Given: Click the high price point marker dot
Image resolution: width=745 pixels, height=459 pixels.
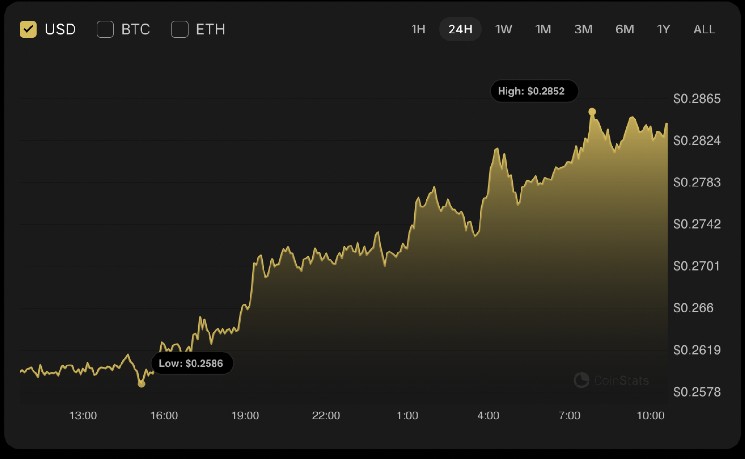Looking at the screenshot, I should 592,111.
